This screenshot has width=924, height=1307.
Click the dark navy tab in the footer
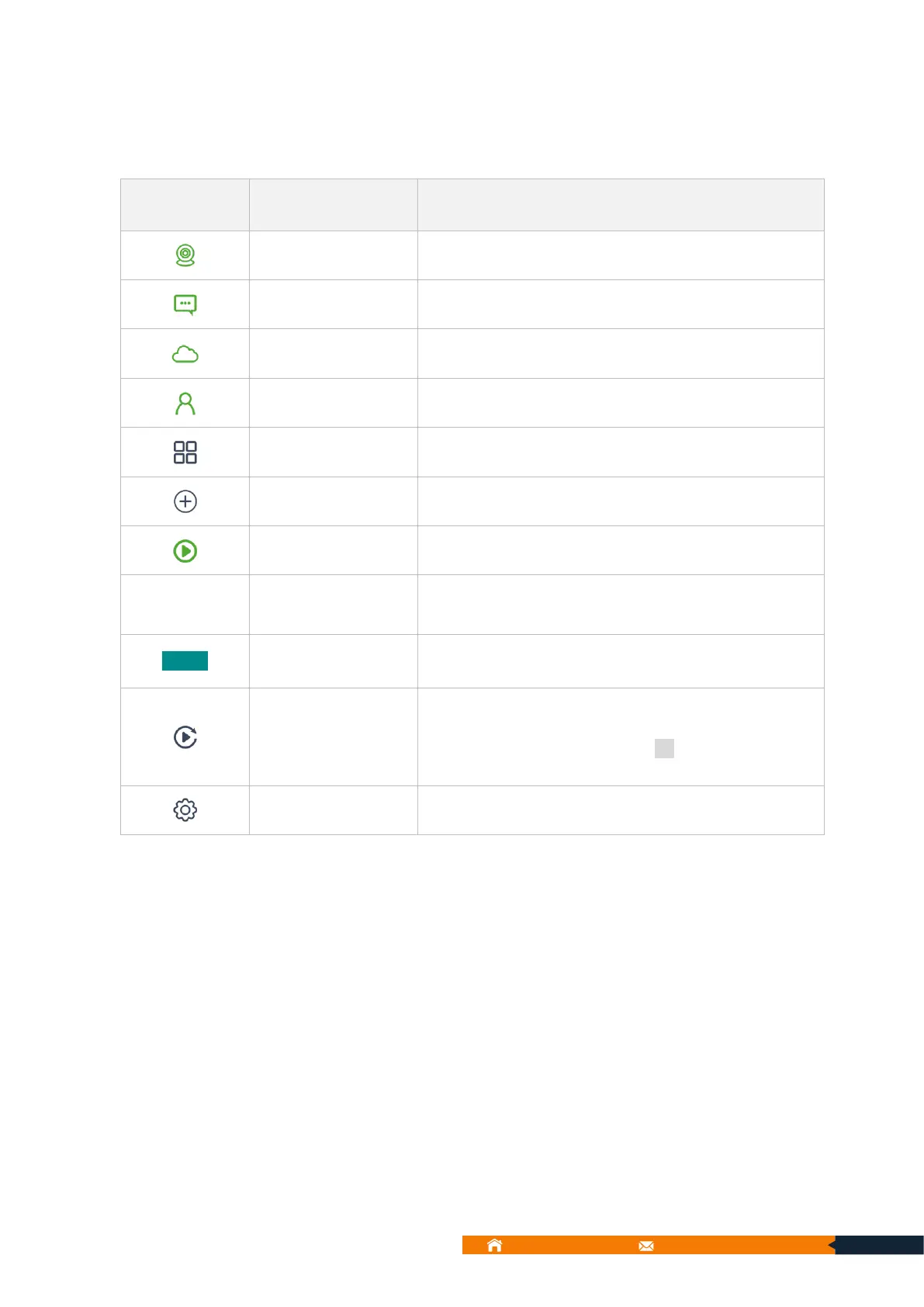[881, 1245]
